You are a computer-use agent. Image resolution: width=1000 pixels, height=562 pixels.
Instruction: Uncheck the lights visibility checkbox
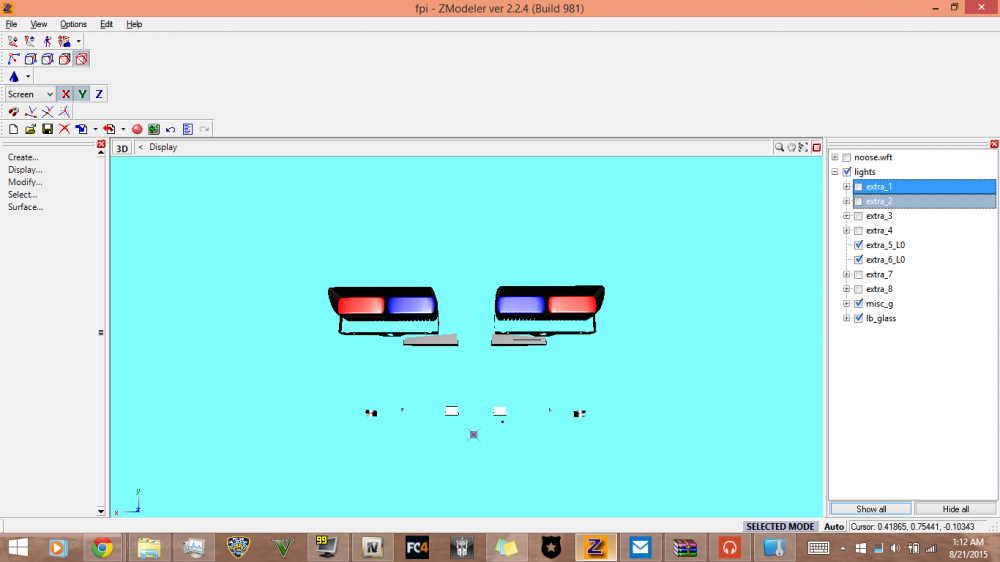[x=847, y=172]
